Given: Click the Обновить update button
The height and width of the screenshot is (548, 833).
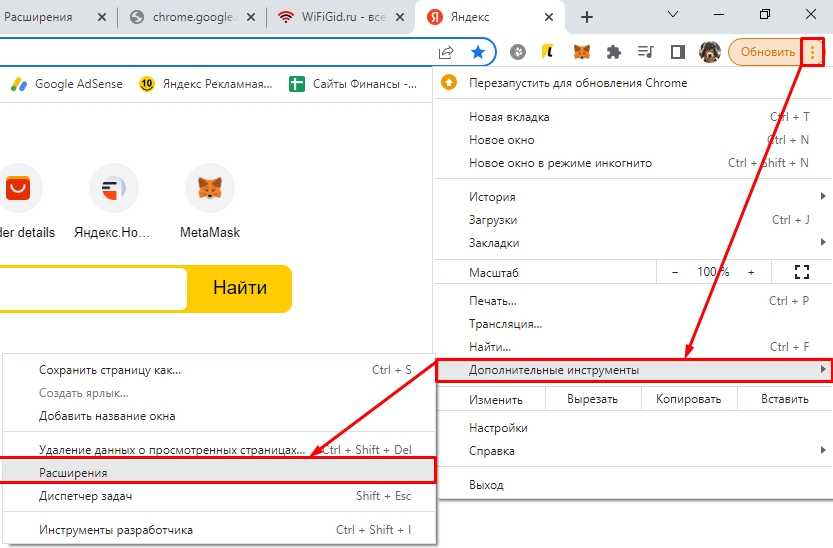Looking at the screenshot, I should pyautogui.click(x=767, y=52).
